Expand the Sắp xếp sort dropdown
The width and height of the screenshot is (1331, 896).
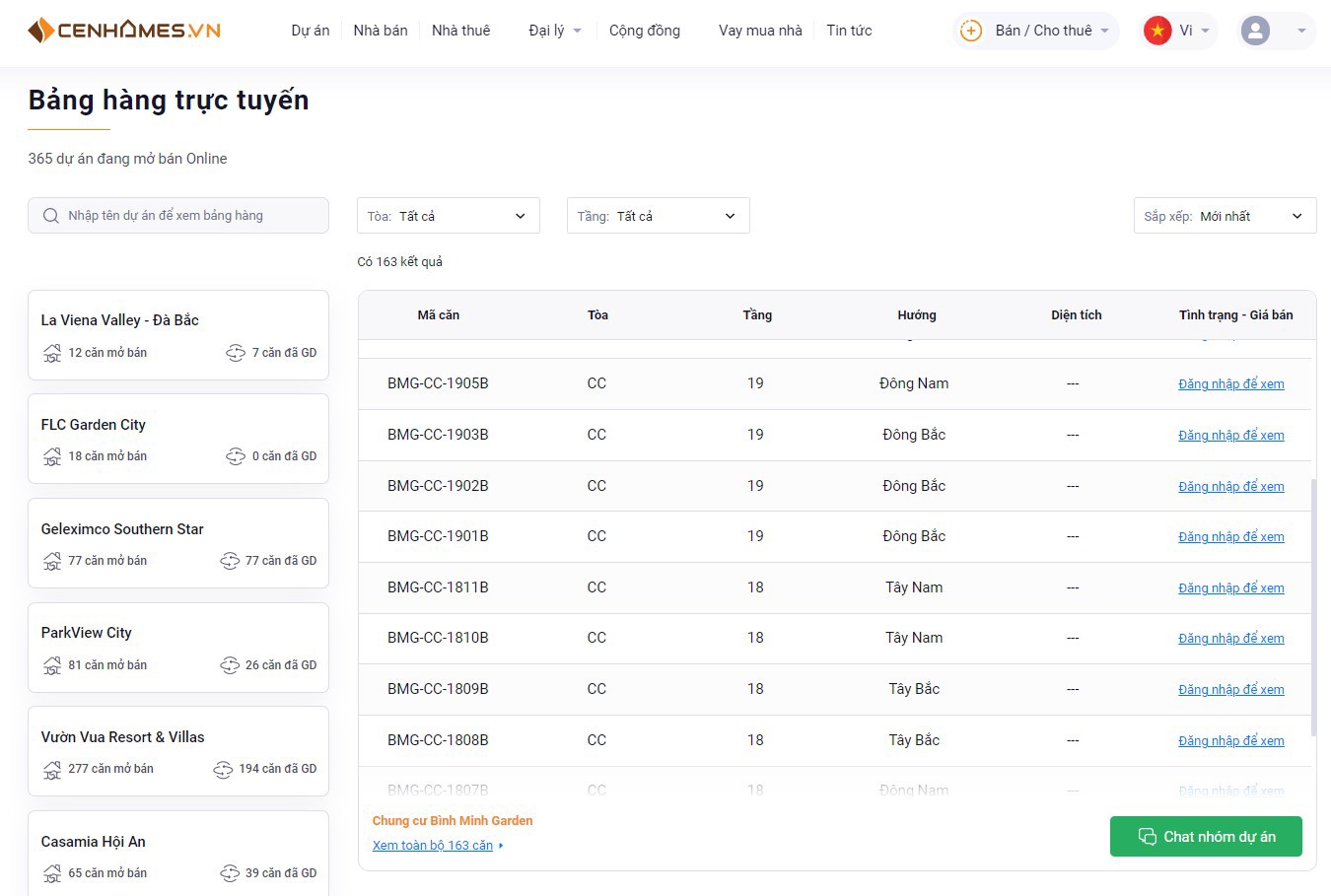[x=1225, y=216]
